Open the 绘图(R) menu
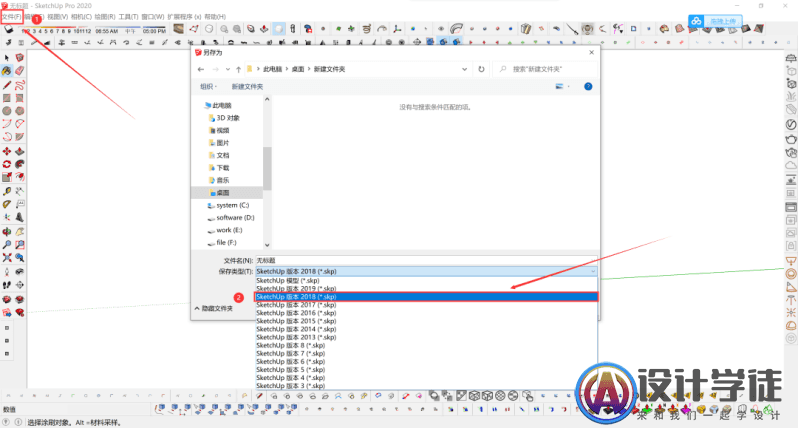 105,17
